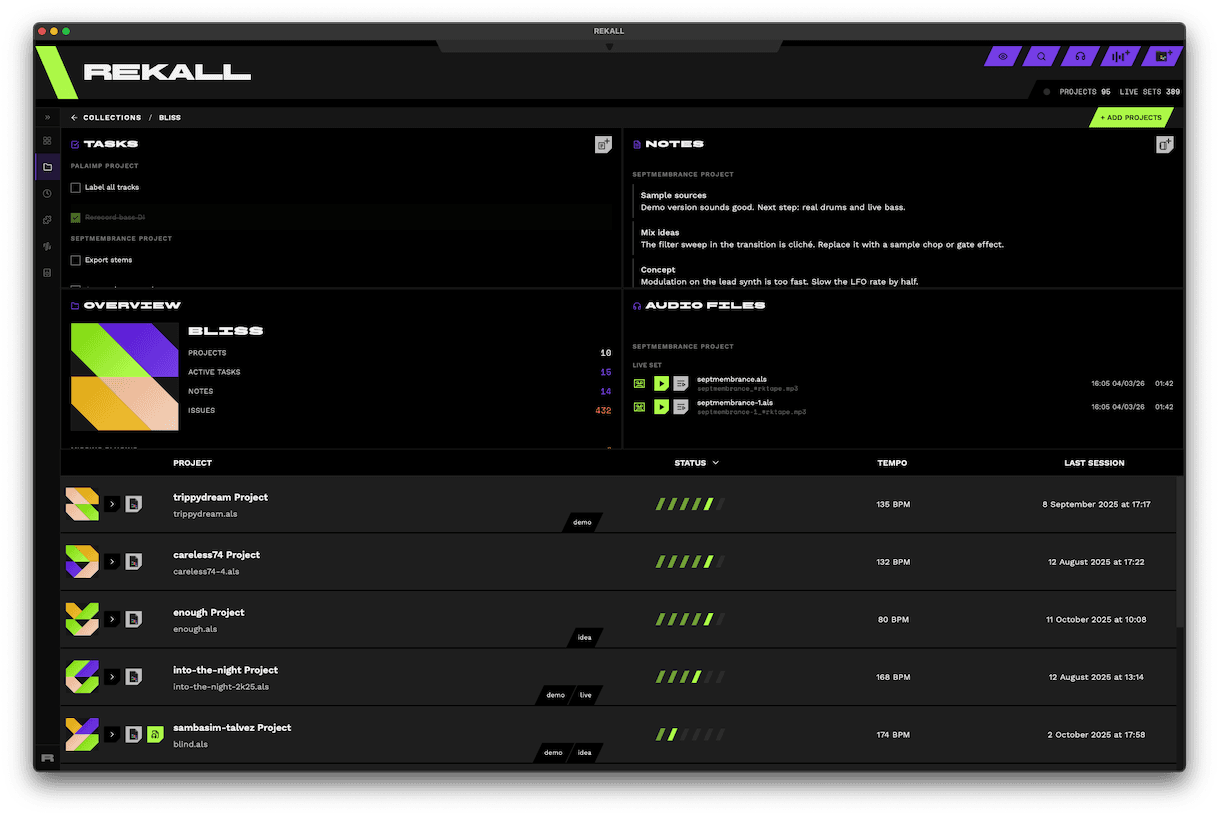1219x816 pixels.
Task: Check the 'Label all tracks' task
Action: click(75, 187)
